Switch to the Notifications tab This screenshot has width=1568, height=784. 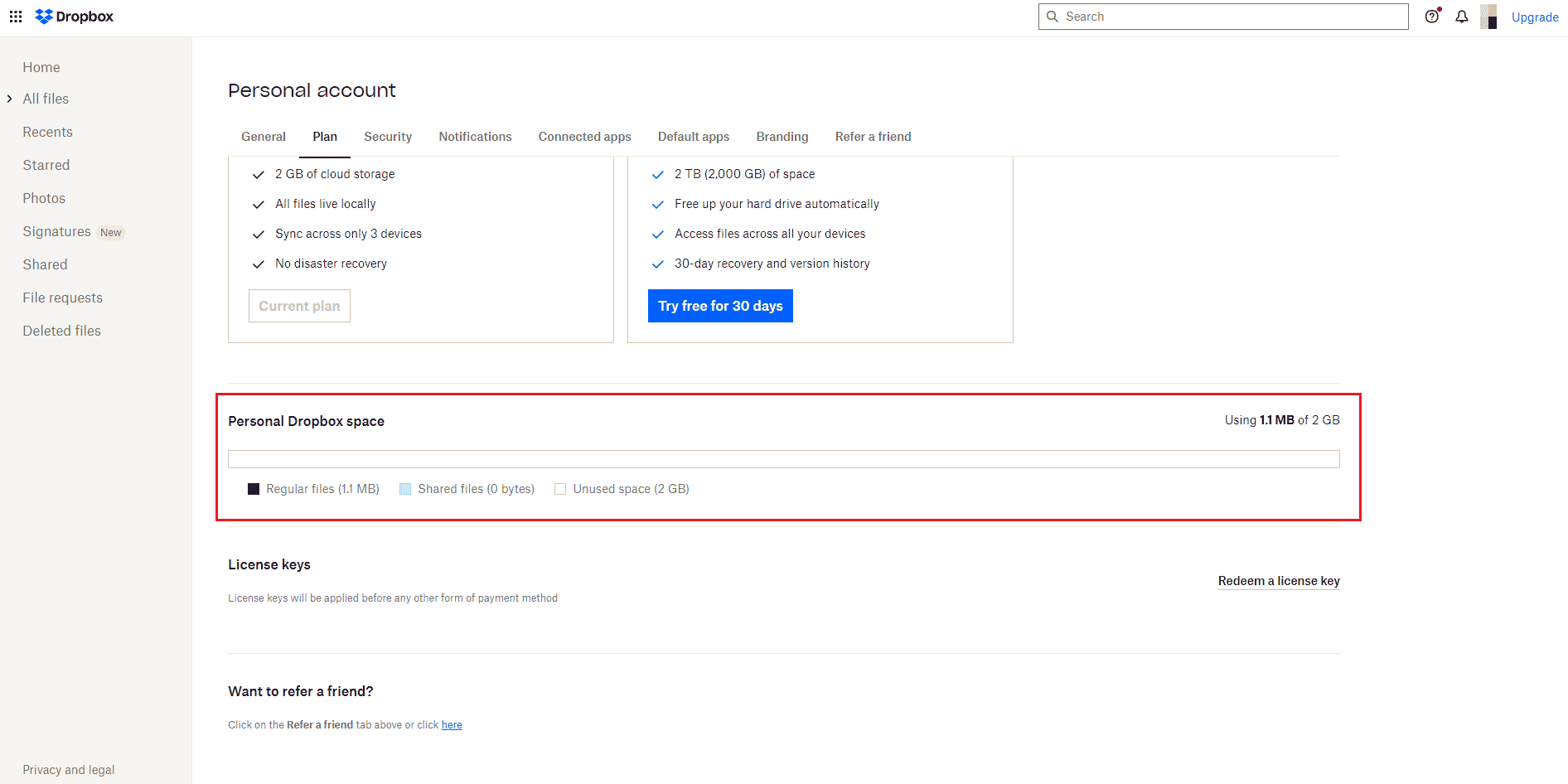[475, 137]
